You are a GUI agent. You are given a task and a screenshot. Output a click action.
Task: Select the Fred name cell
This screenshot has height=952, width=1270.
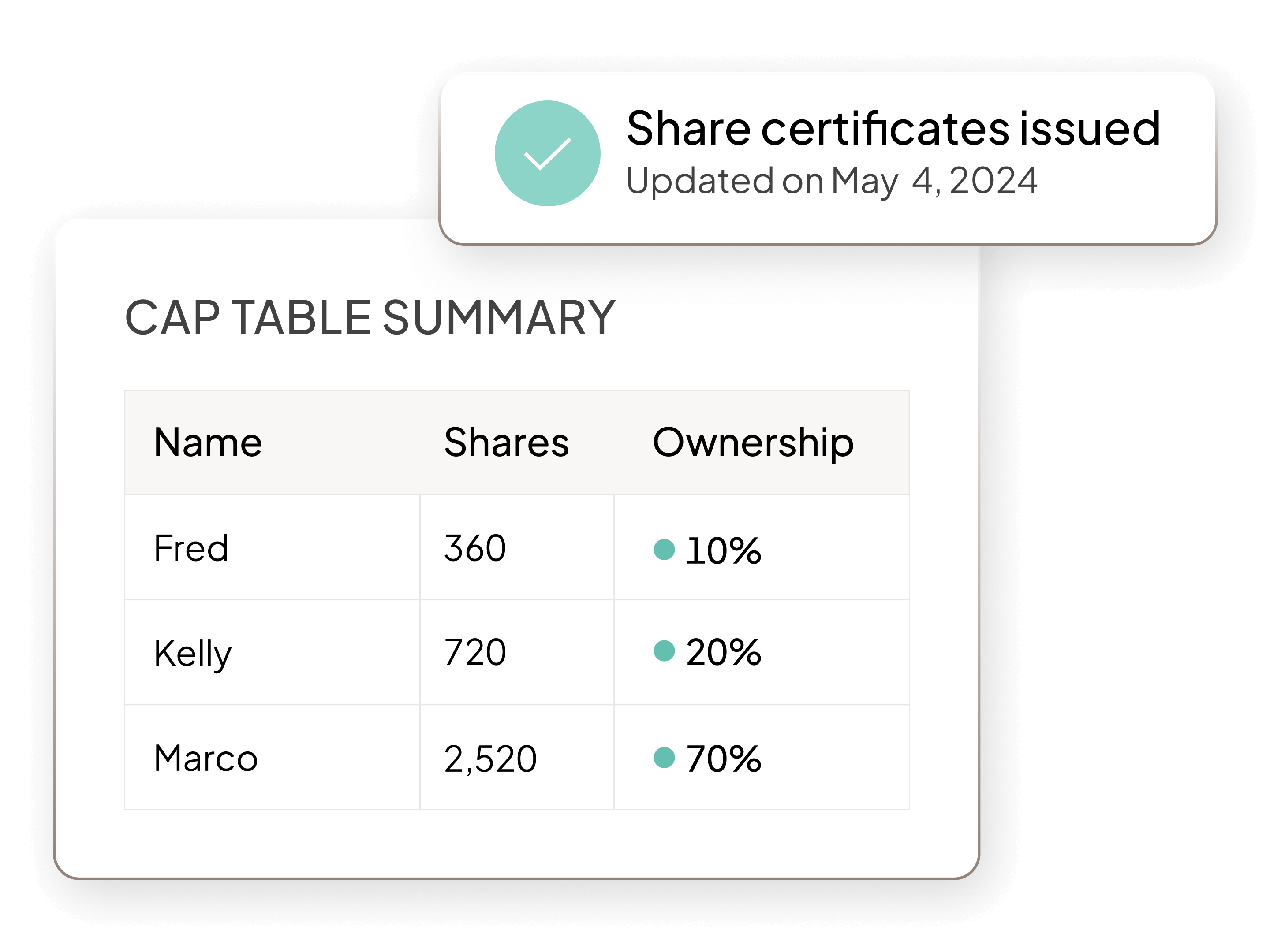click(x=272, y=547)
